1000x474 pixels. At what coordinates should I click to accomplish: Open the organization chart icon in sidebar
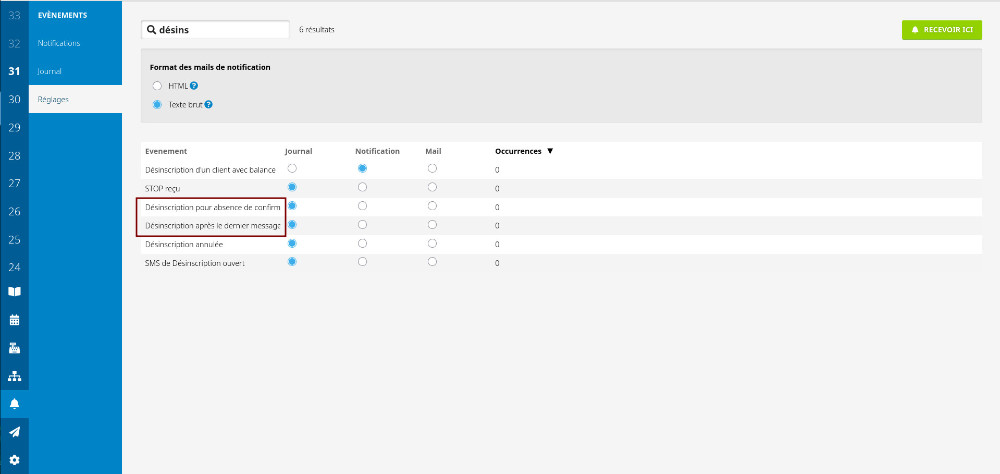point(14,376)
